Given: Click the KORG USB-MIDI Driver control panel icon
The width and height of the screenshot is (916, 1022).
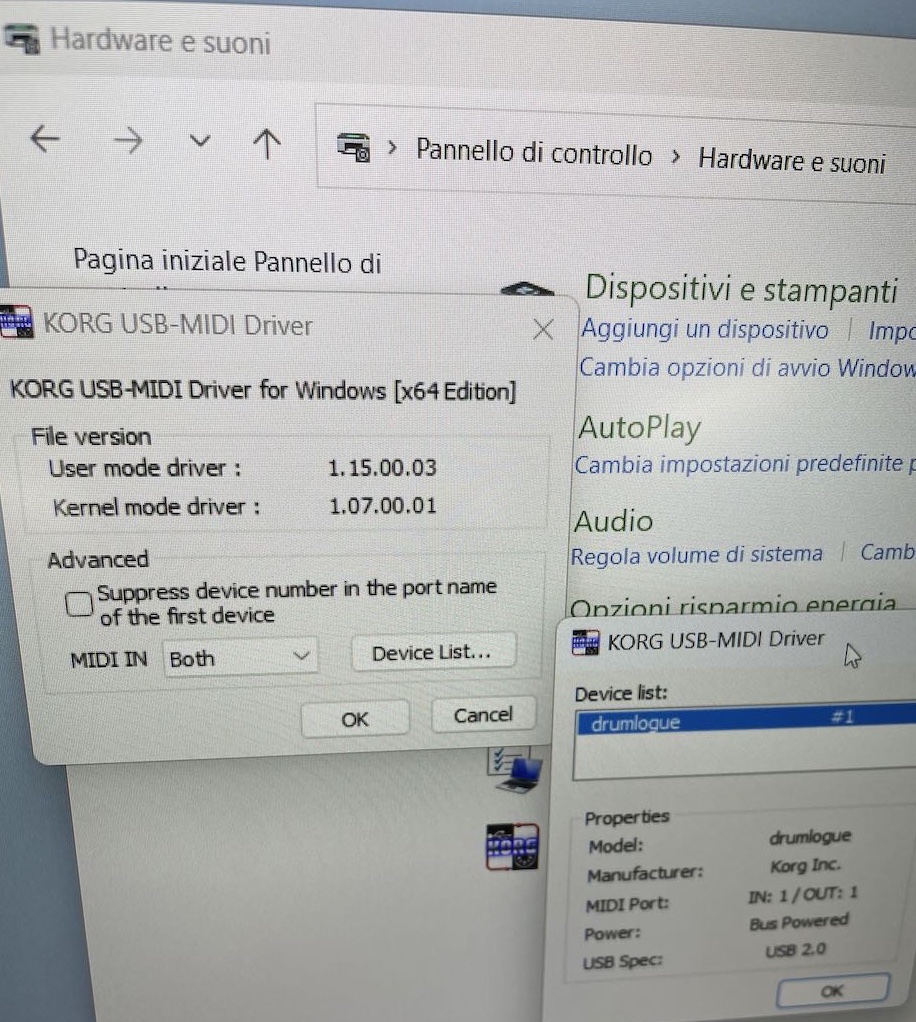Looking at the screenshot, I should tap(512, 847).
